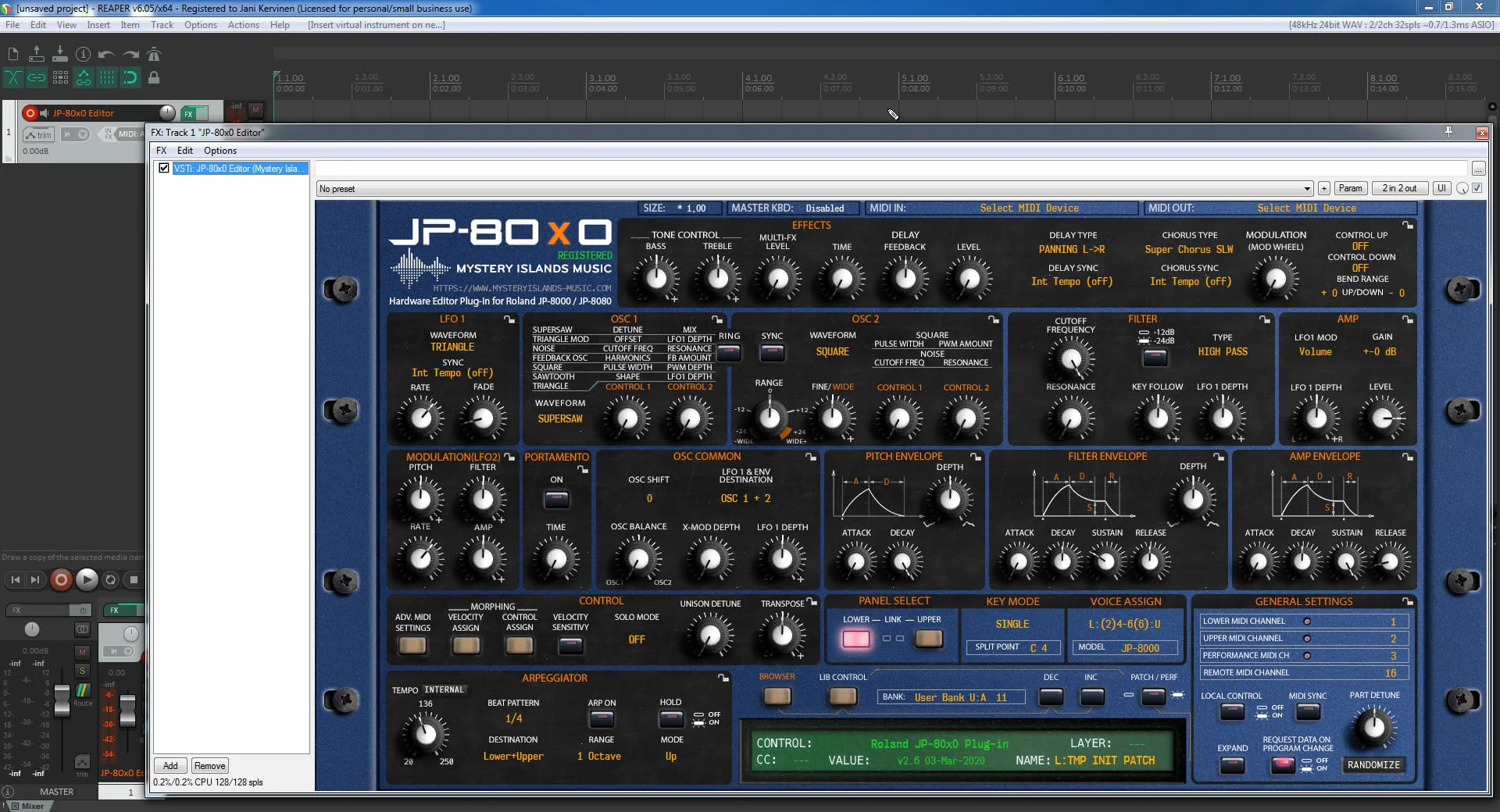1500x812 pixels.
Task: Enable the Arpeggiator ARP ON switch
Action: coord(602,718)
